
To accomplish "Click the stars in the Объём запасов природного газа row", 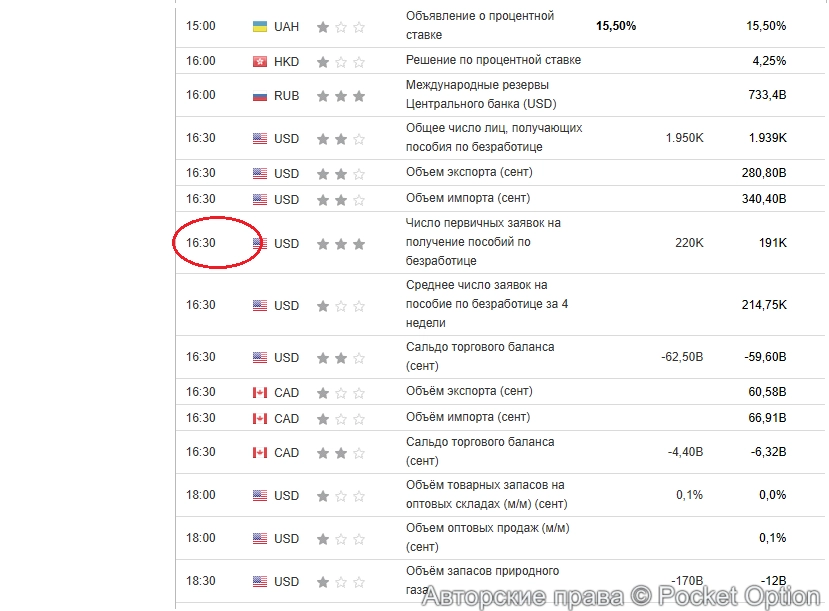I will (x=341, y=582).
